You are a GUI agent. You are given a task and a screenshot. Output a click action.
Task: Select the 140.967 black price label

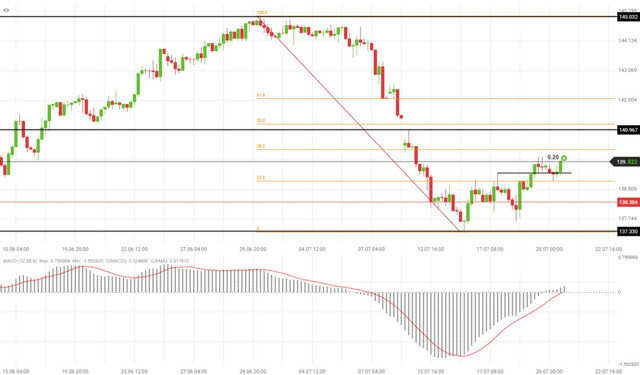[628, 130]
